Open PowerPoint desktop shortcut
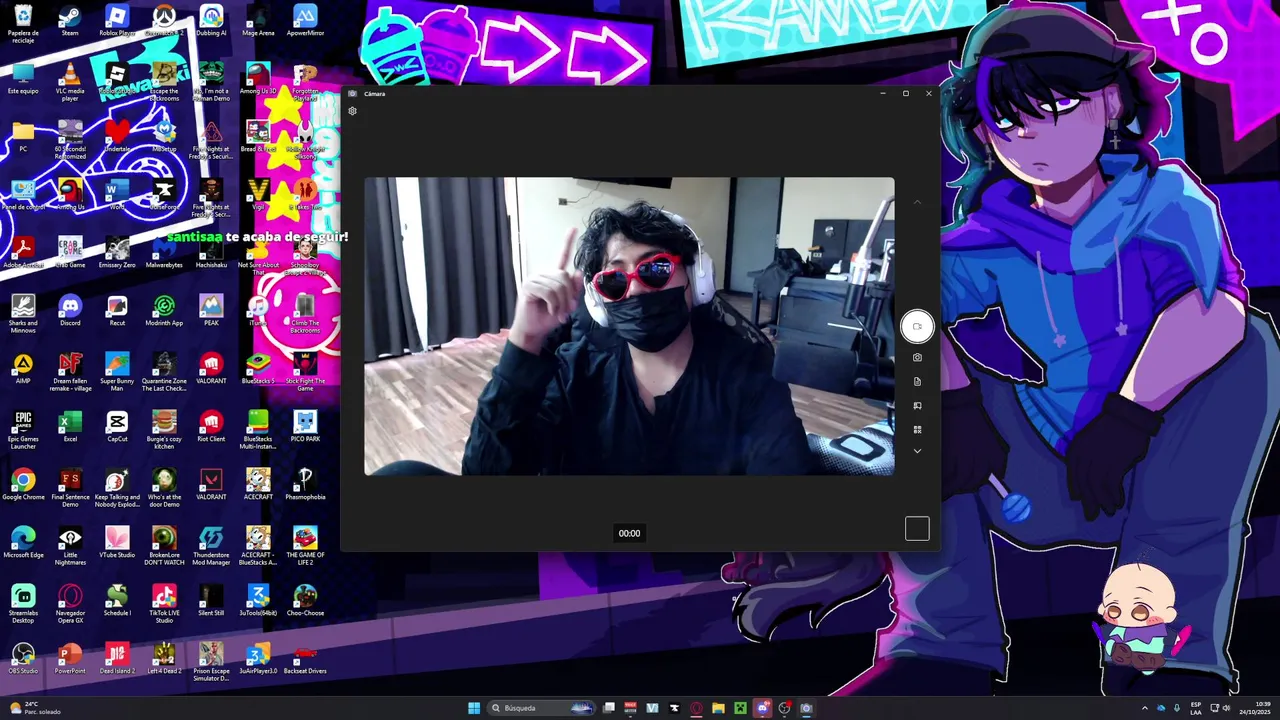 click(70, 658)
